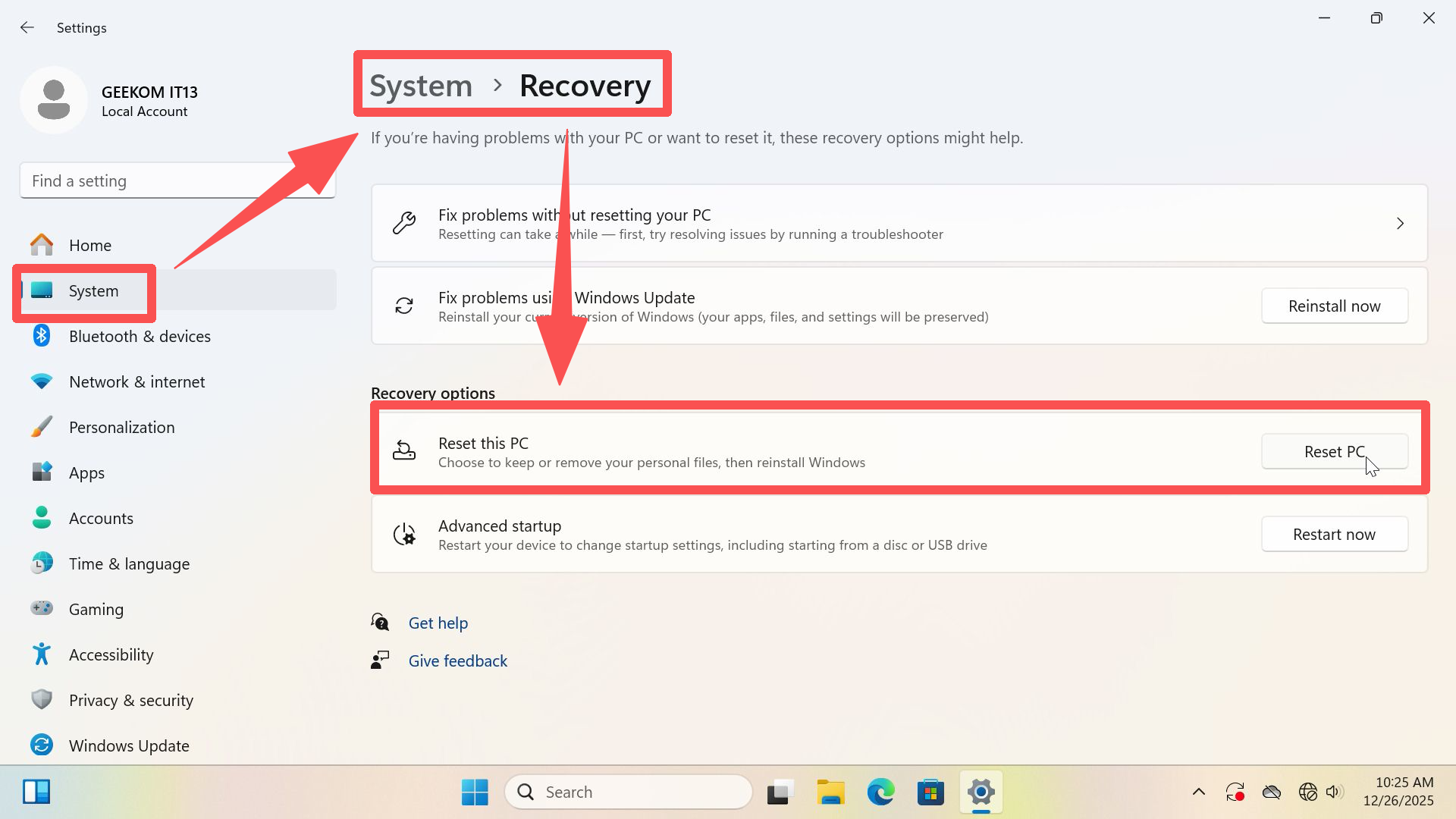Open Accessibility settings page
Viewport: 1456px width, 819px height.
click(111, 654)
